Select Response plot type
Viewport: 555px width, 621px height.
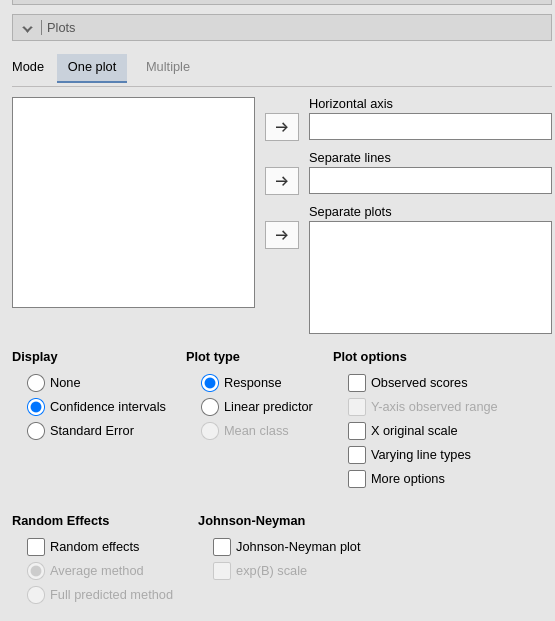pyautogui.click(x=210, y=383)
